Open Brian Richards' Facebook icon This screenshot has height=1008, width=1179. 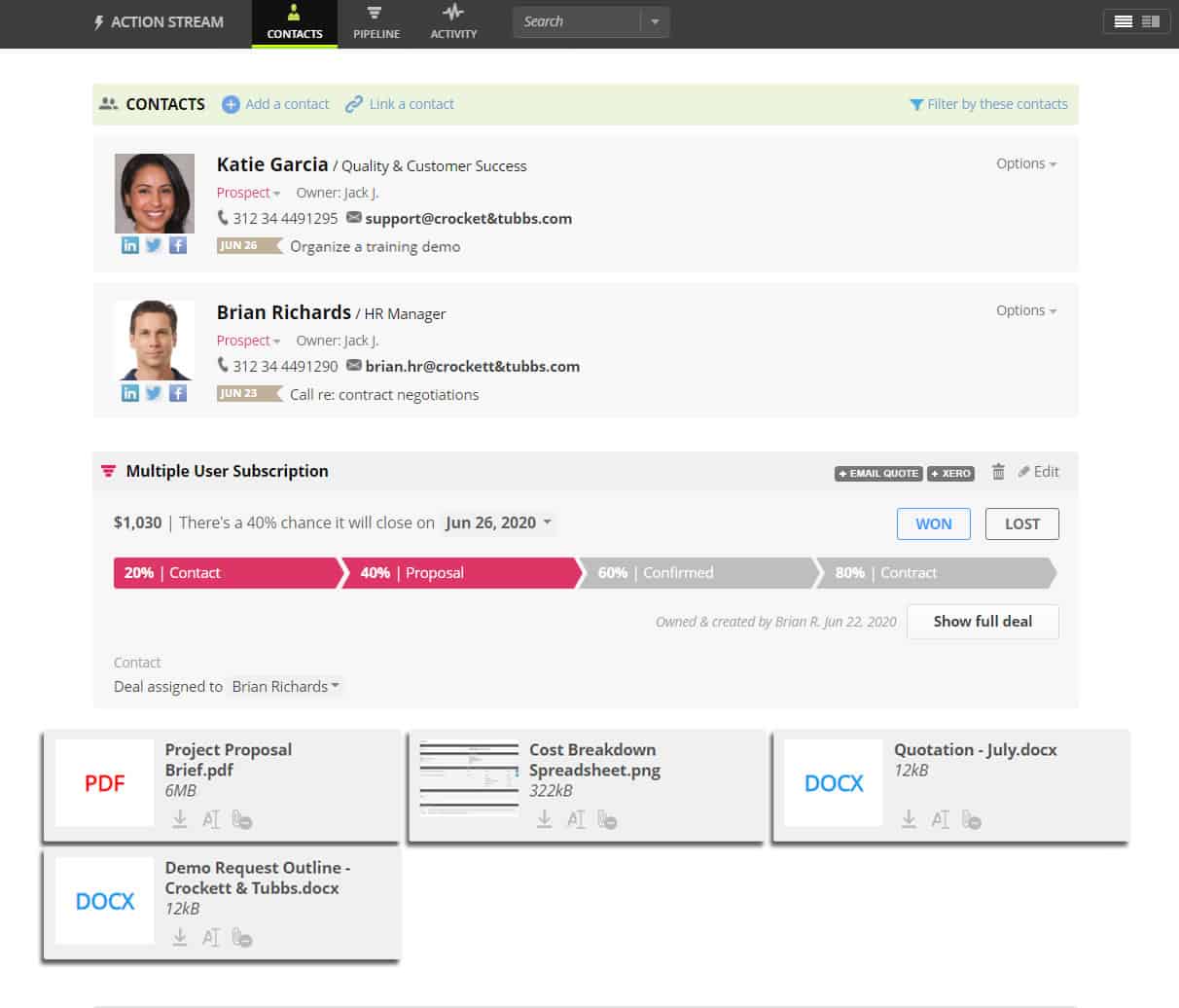pos(178,393)
